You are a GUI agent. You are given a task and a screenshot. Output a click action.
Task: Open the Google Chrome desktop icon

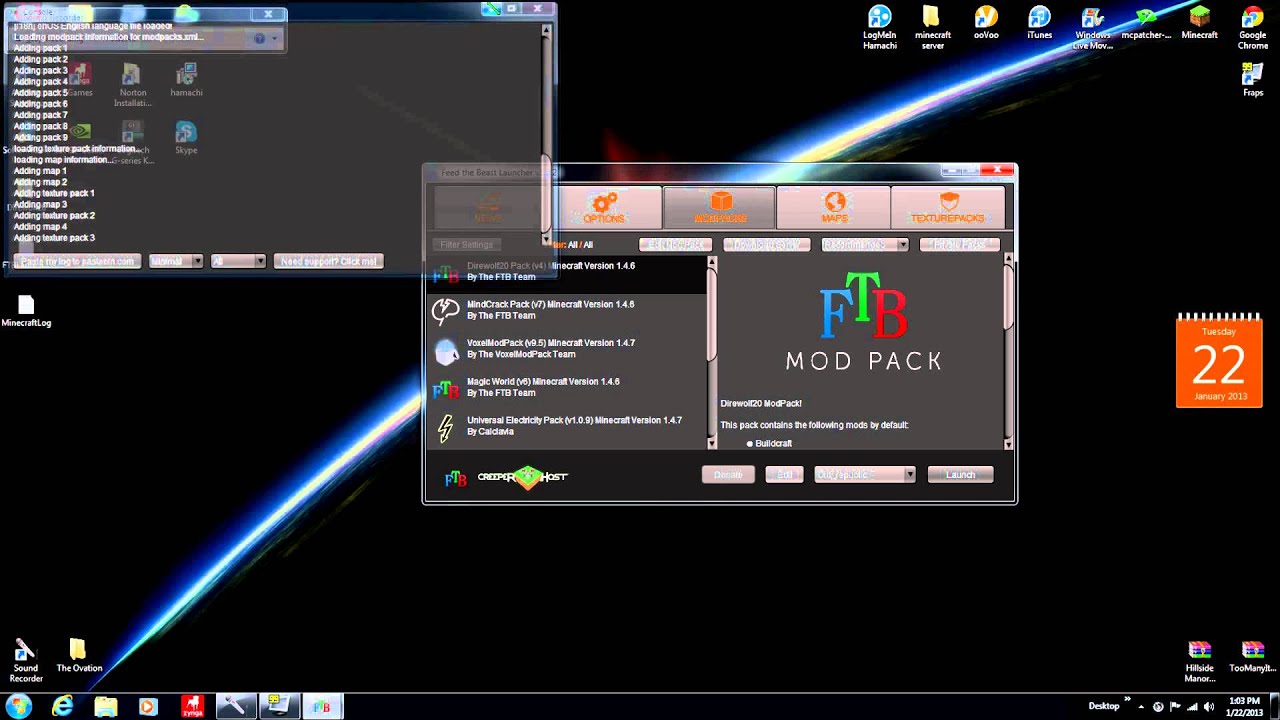(x=1253, y=28)
